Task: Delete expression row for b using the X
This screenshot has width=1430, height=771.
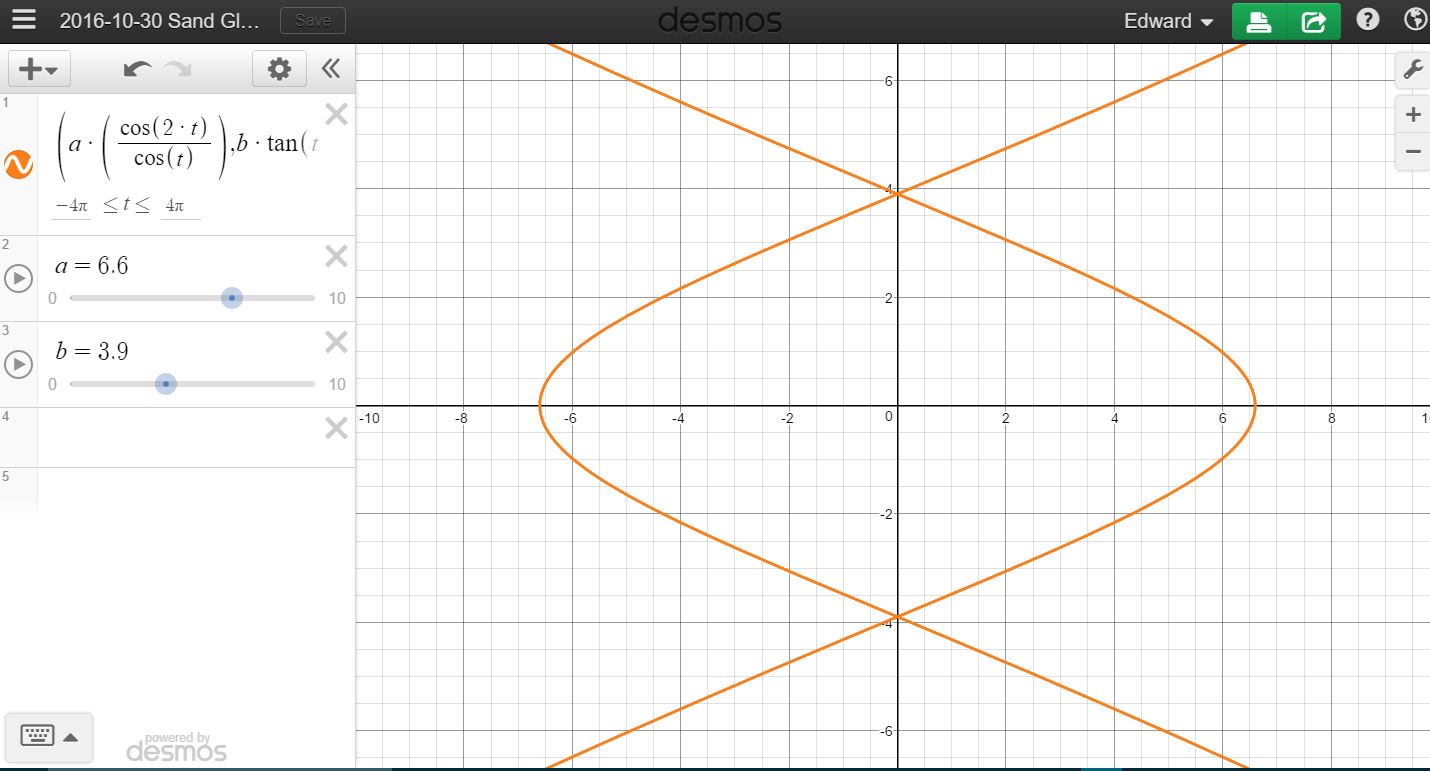Action: point(336,342)
